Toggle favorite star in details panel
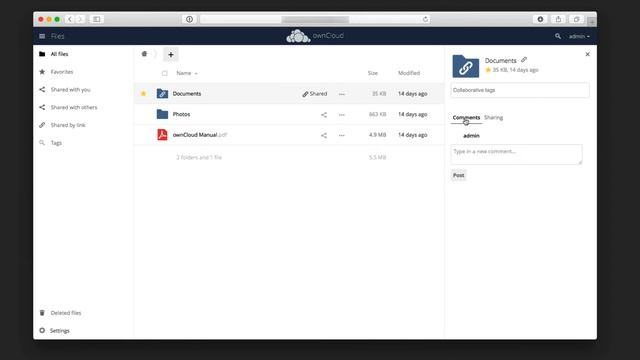 point(488,70)
